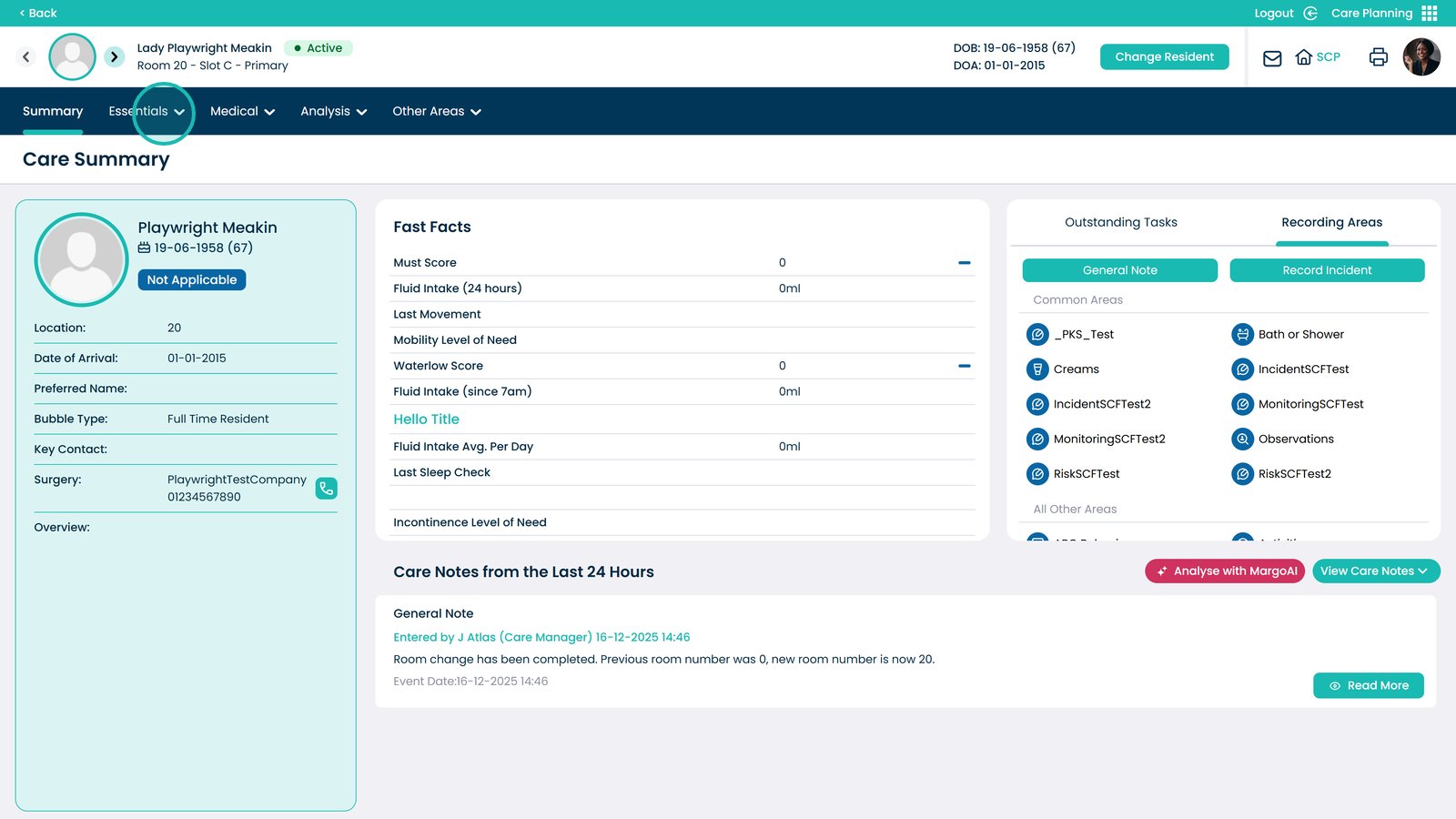Screen dimensions: 1456x819
Task: Expand the Essentials menu
Action: [x=147, y=111]
